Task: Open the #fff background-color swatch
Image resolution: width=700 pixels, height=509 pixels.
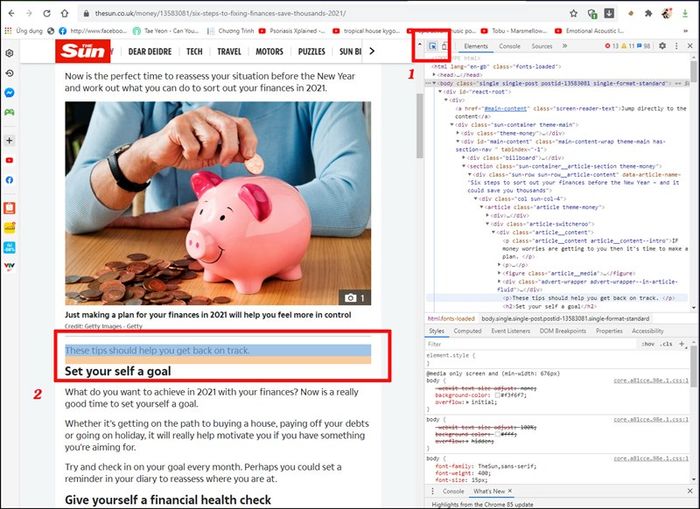Action: (497, 434)
